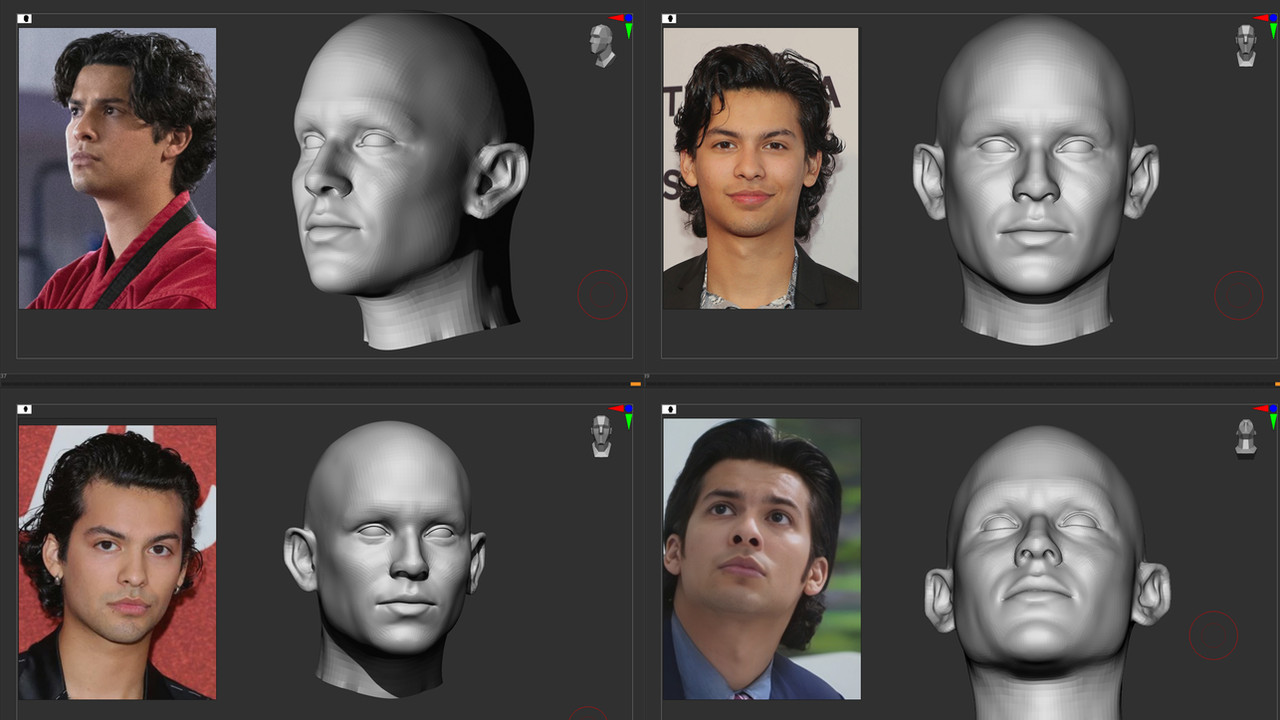
Task: Click the XYZ axis gizmo in top-right viewport
Action: pyautogui.click(x=1268, y=24)
